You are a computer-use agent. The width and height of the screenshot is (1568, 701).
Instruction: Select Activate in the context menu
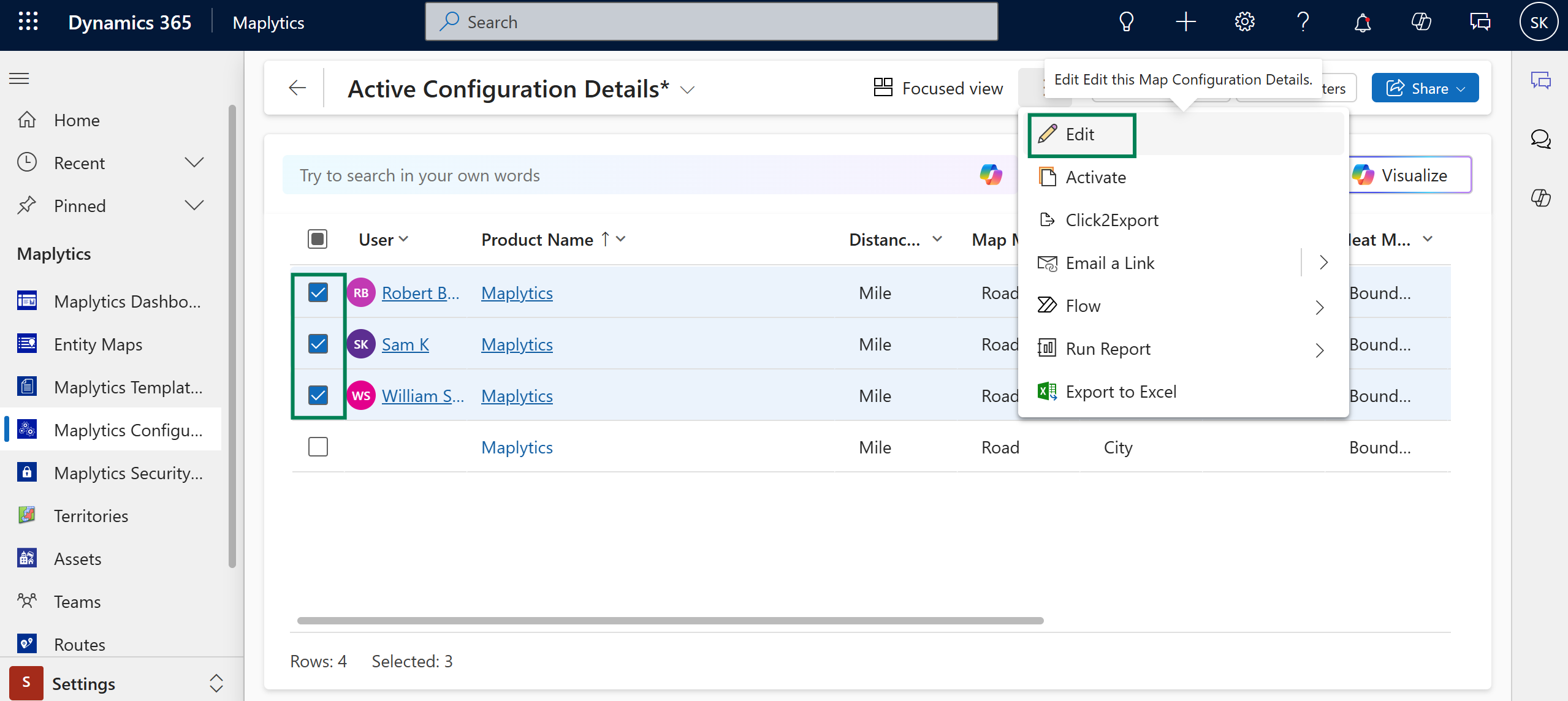[1183, 177]
